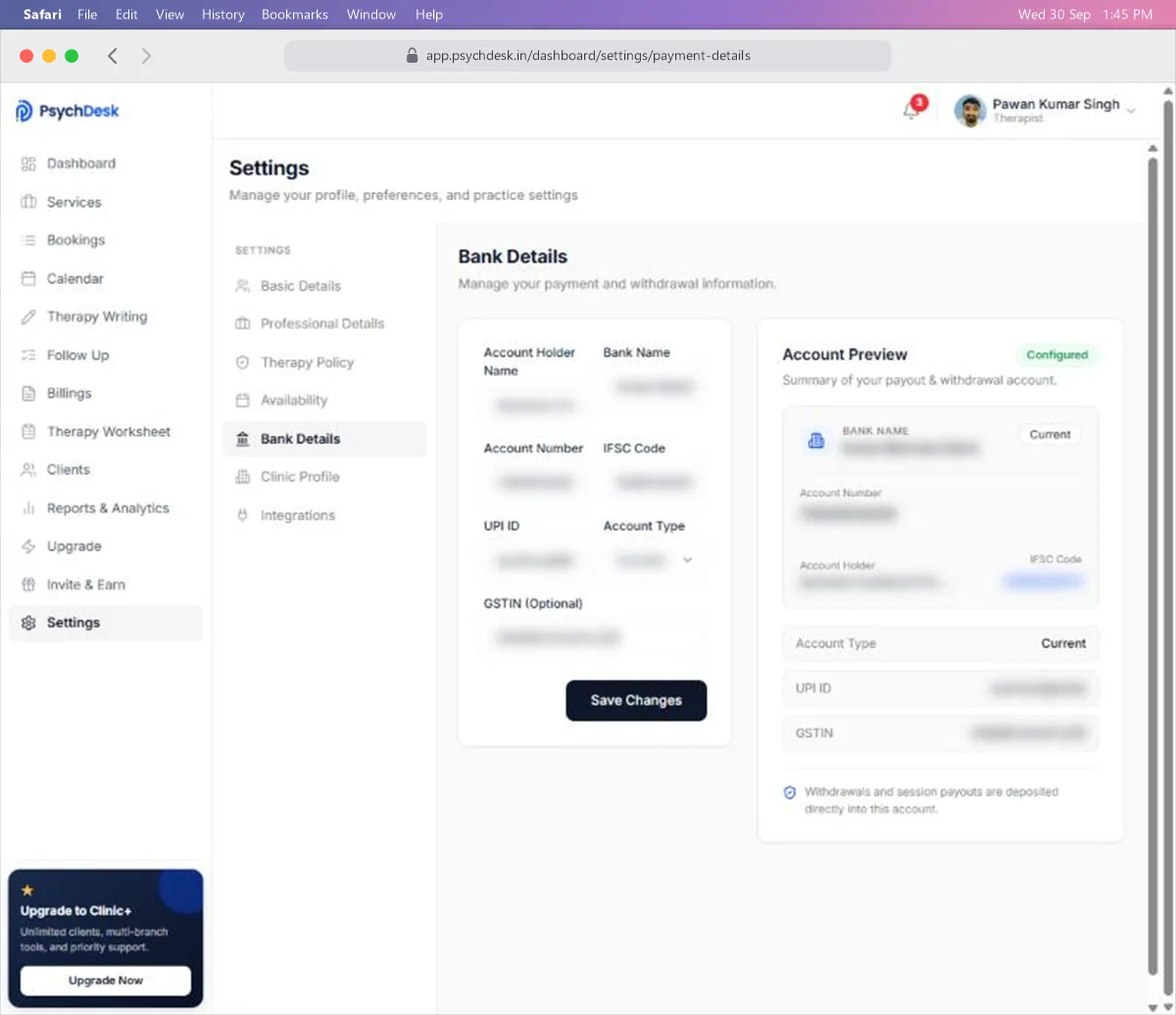
Task: Click the Therapy Policy shield icon
Action: point(243,362)
